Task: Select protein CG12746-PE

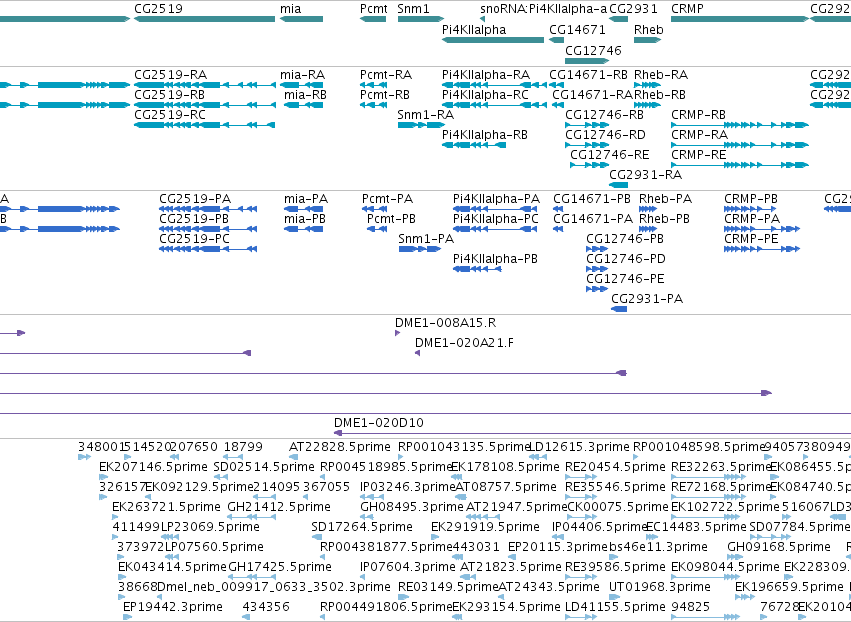Action: 597,289
